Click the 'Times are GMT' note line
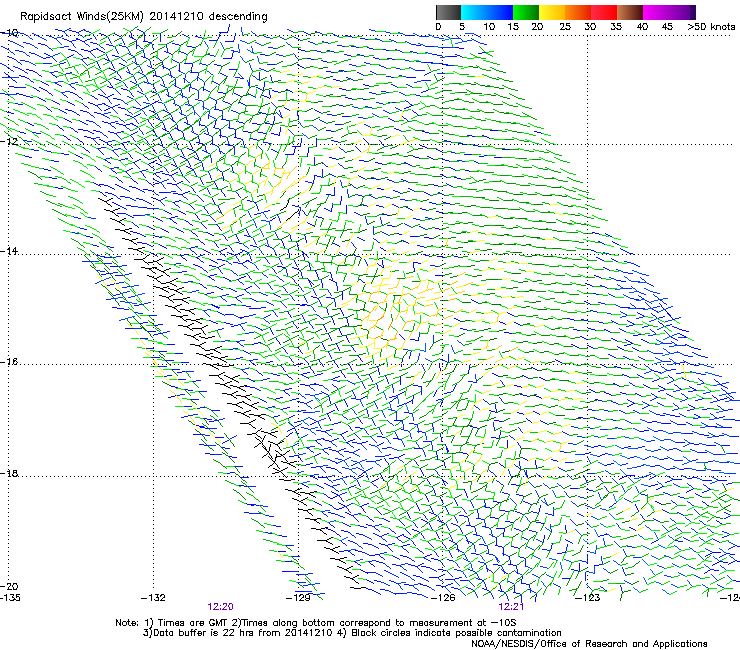Image resolution: width=740 pixels, height=650 pixels. (316, 623)
